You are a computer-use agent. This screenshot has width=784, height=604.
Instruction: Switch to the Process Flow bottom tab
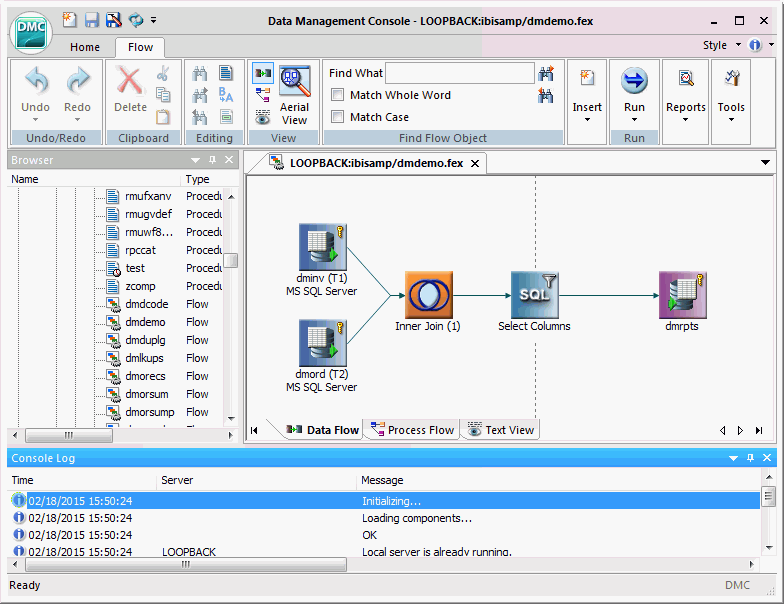click(412, 430)
